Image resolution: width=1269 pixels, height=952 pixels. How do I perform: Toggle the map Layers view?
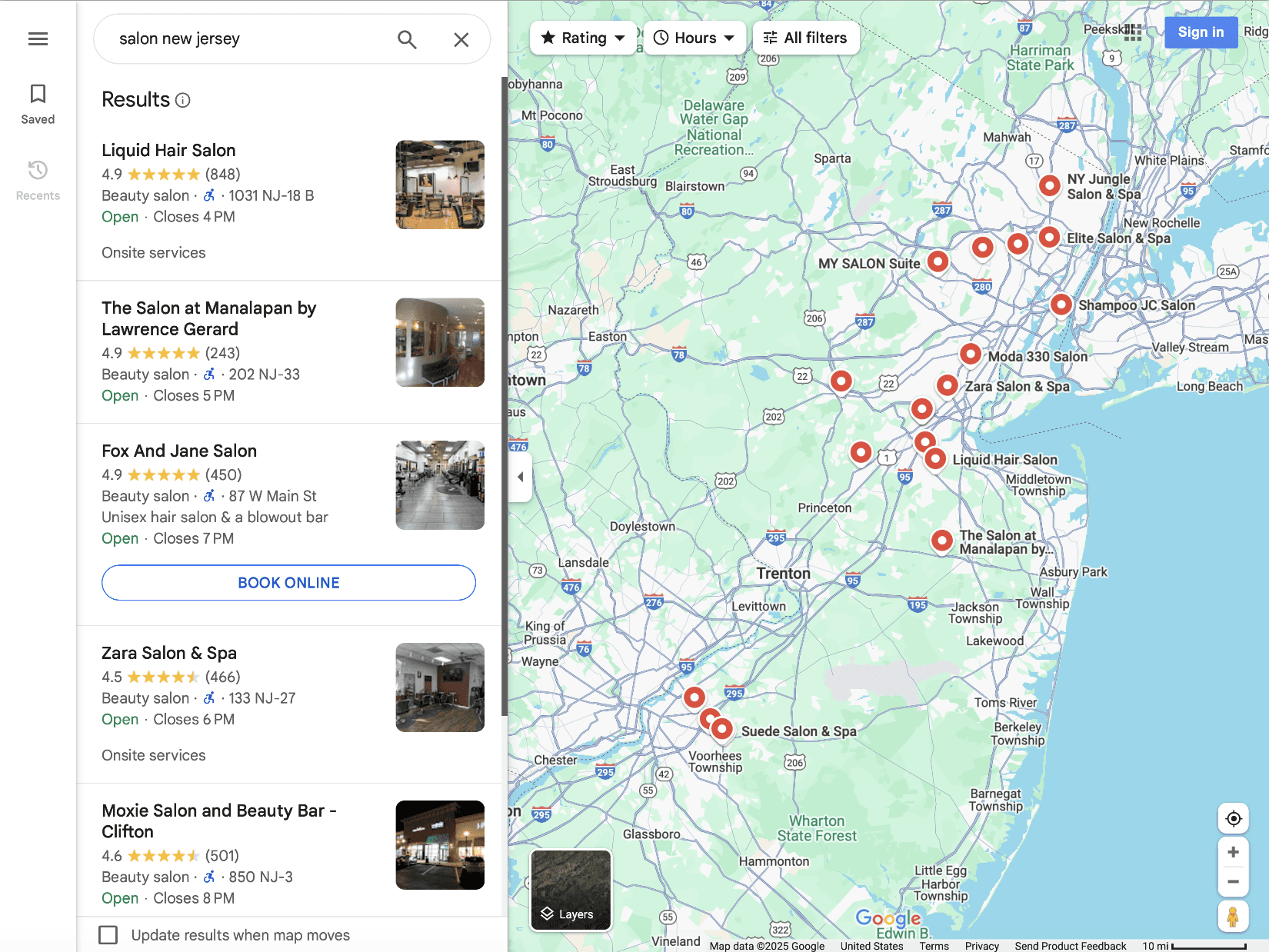570,890
